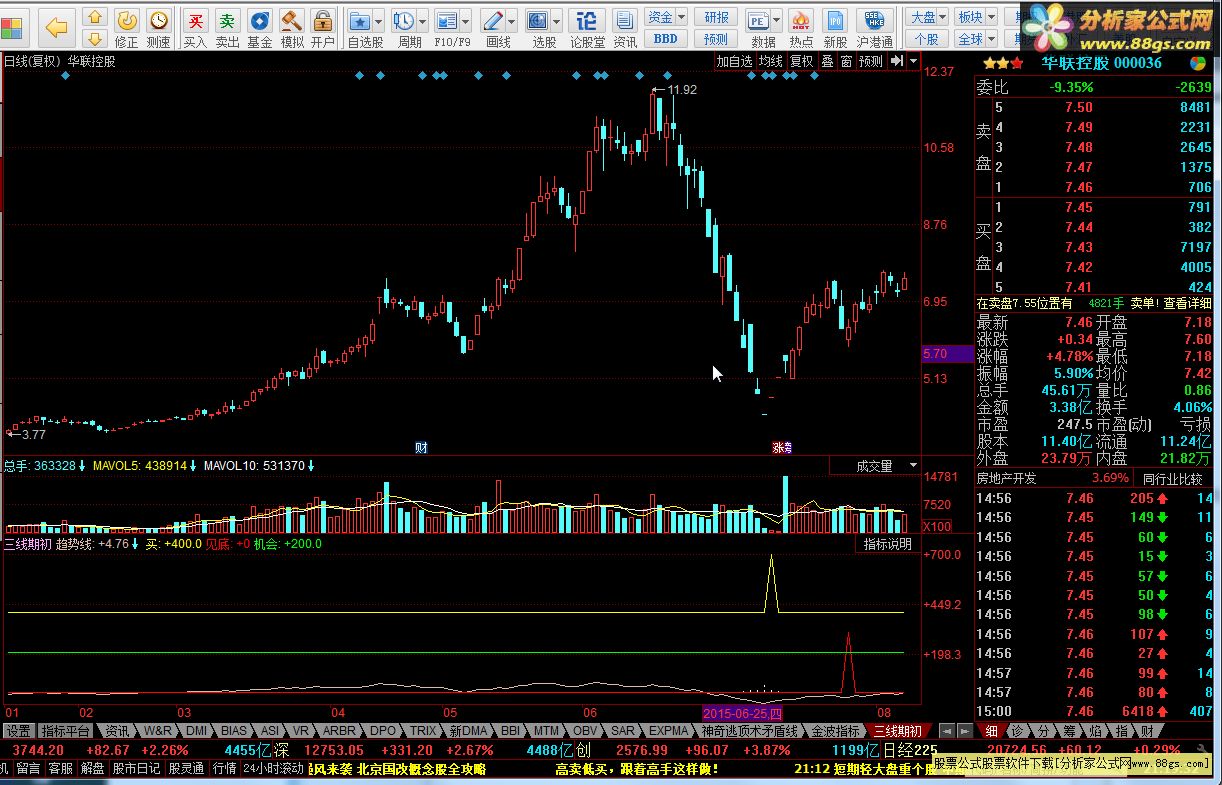This screenshot has height=785, width=1222.
Task: Click the page up arrow icon
Action: pos(95,16)
